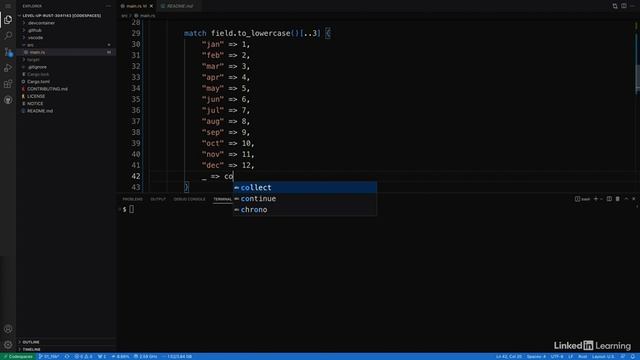640x360 pixels.
Task: Change end of line via LF item
Action: pos(571,357)
